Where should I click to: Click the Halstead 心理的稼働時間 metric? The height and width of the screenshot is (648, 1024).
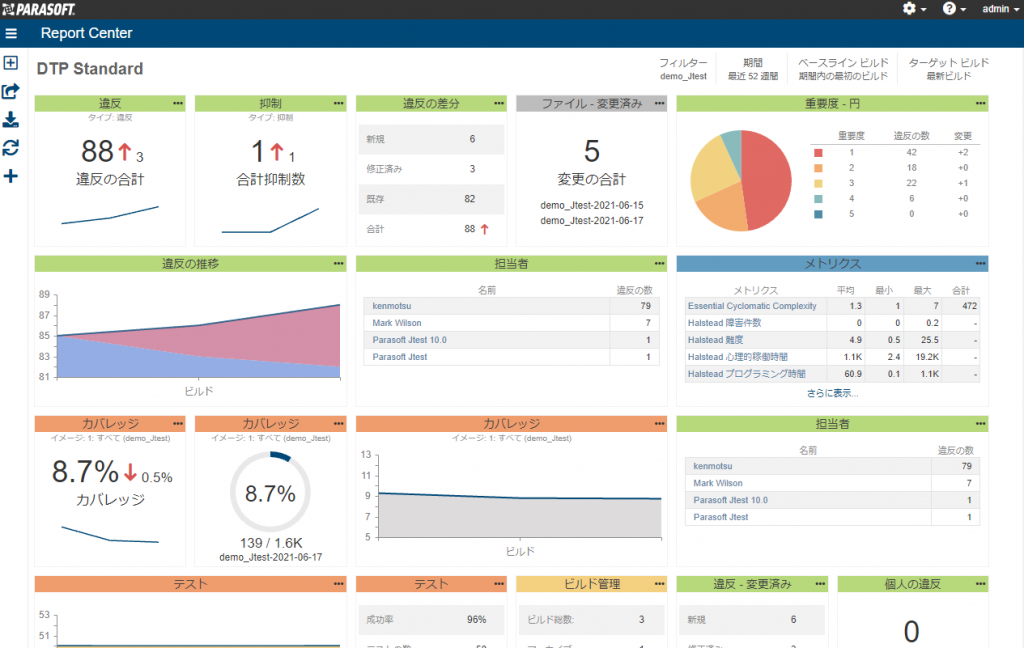(x=737, y=357)
